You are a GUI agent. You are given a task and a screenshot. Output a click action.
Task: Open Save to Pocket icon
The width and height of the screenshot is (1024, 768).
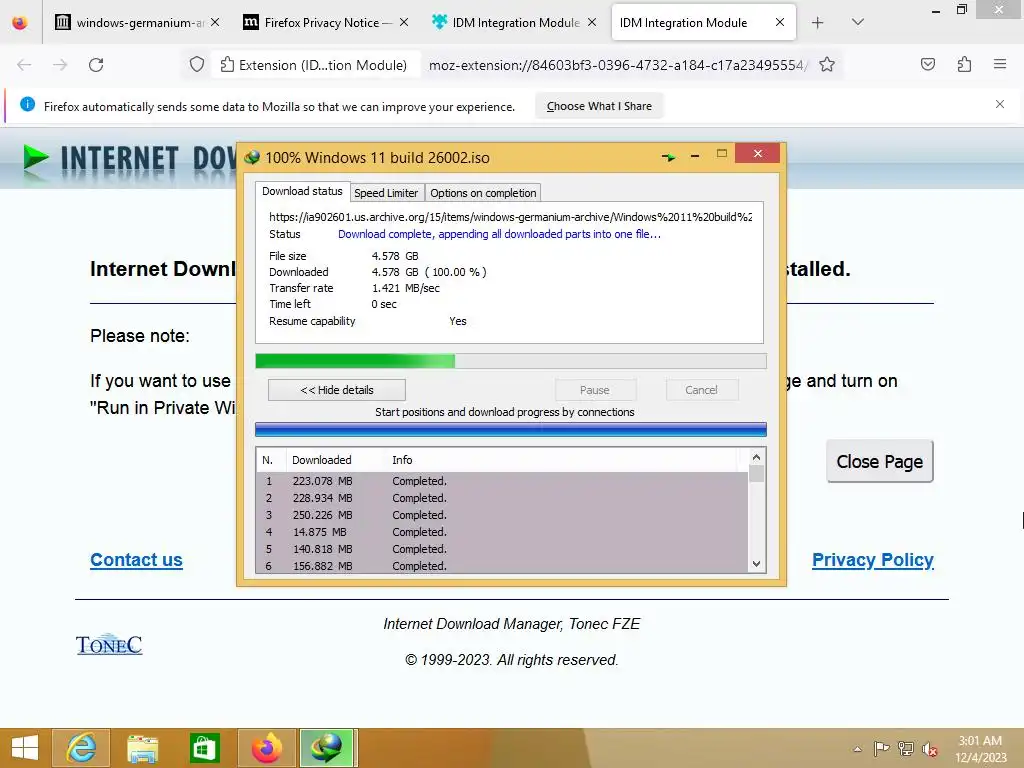[927, 65]
